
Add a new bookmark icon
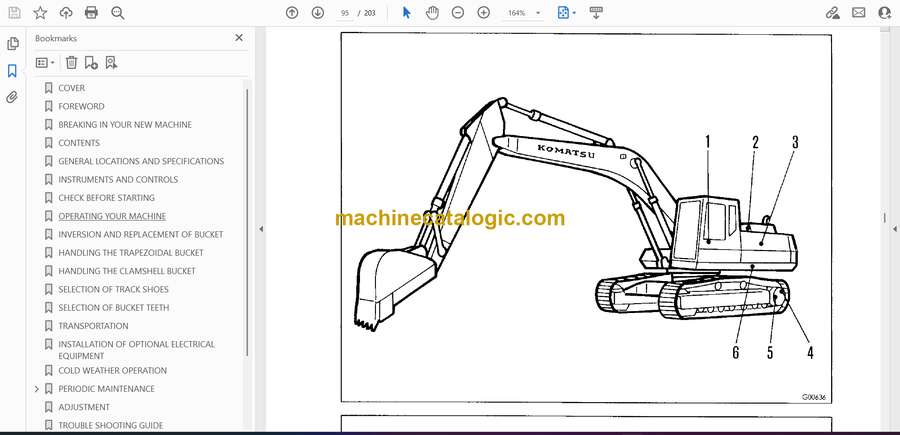(91, 63)
